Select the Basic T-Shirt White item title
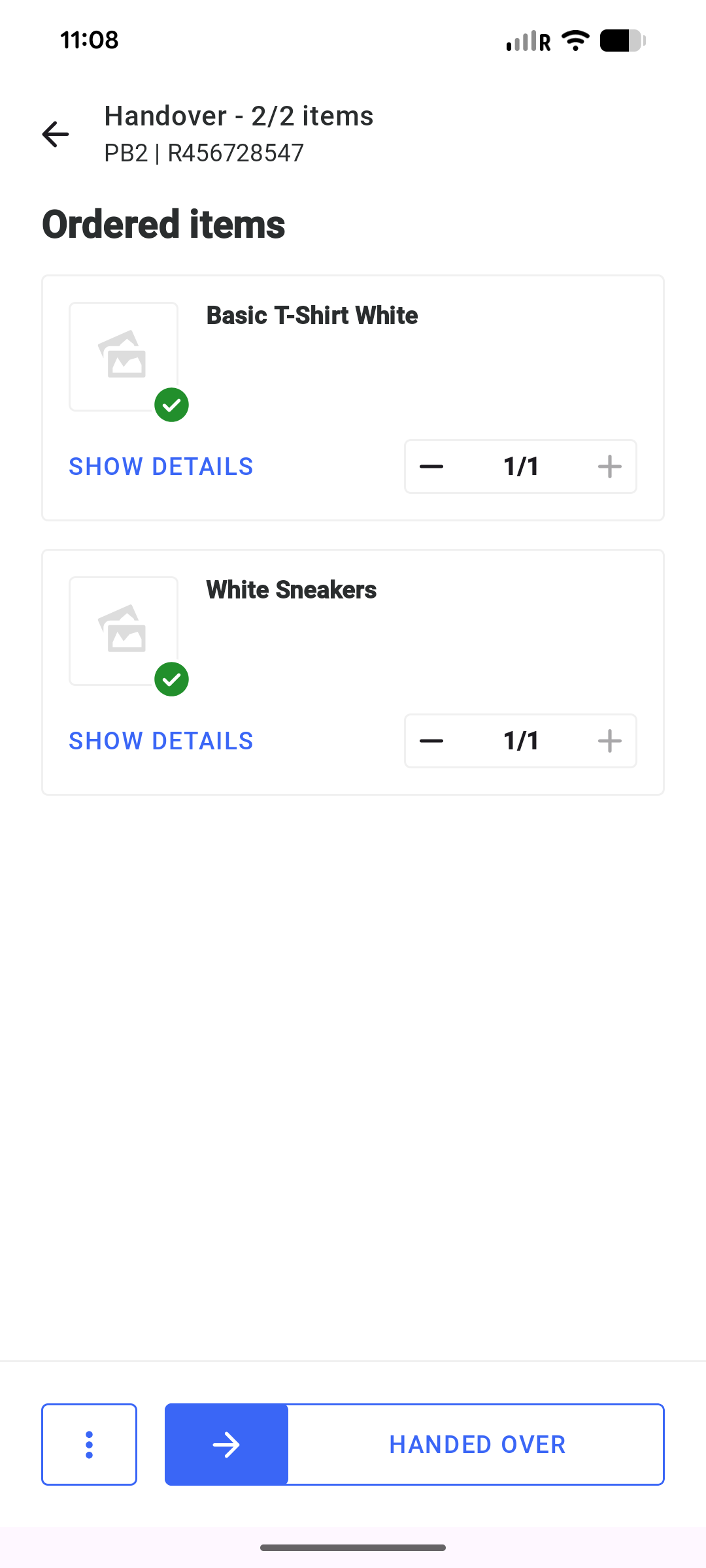Screen dimensions: 706x1568 tap(312, 316)
